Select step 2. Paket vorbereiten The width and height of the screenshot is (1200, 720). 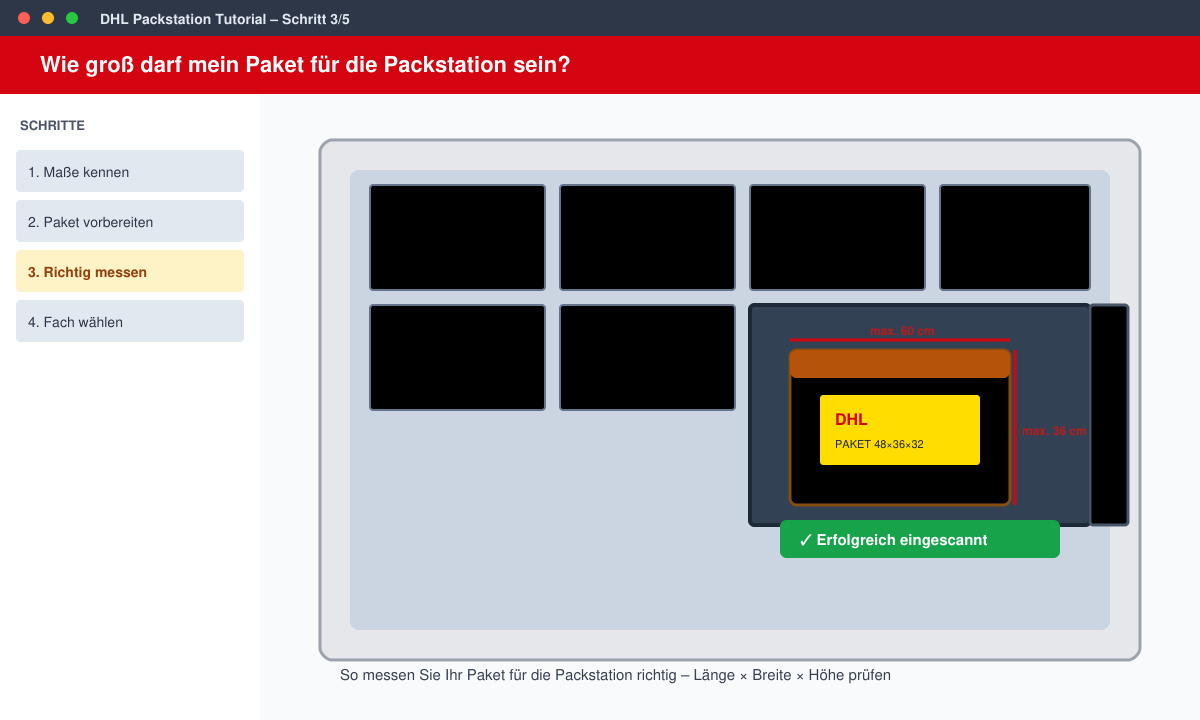130,221
